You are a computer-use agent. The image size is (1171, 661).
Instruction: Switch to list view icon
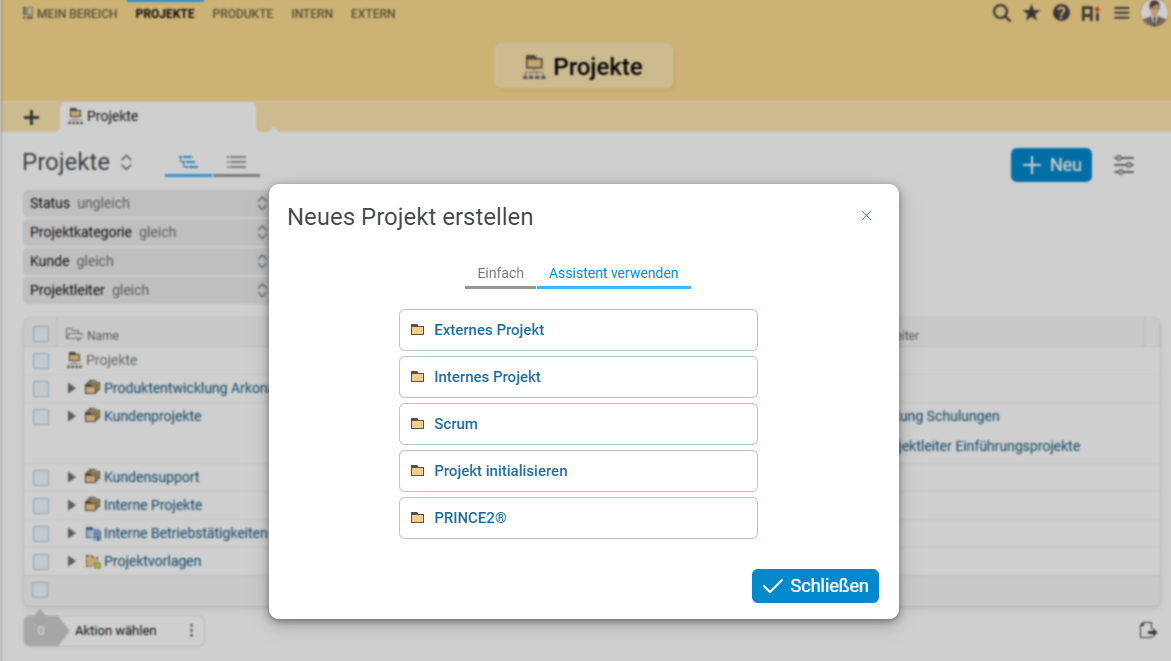coord(236,162)
